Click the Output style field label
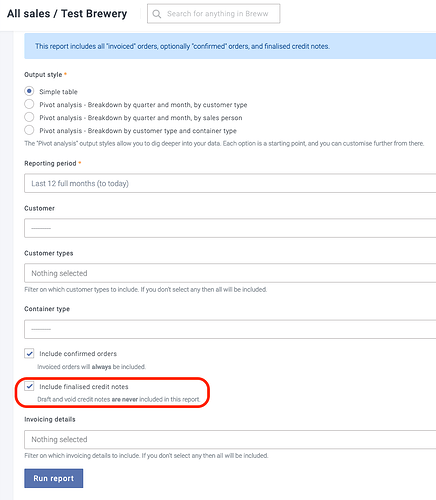The height and width of the screenshot is (500, 436). pyautogui.click(x=43, y=75)
